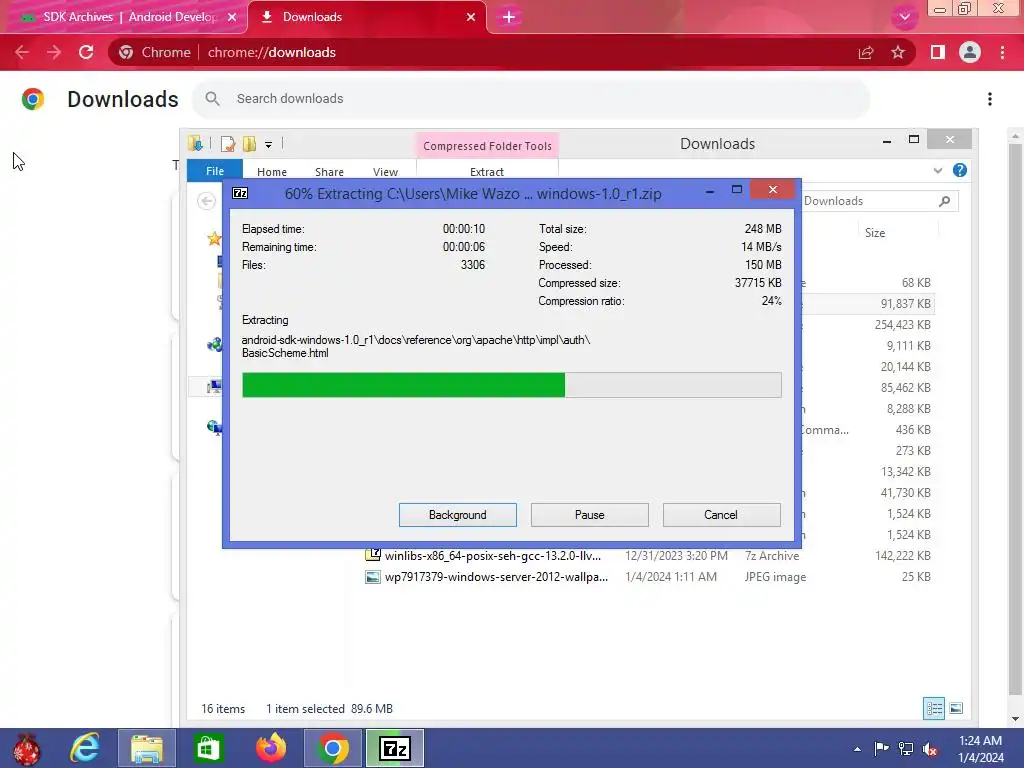This screenshot has width=1024, height=768.
Task: Click the Start ornament button
Action: [x=26, y=748]
